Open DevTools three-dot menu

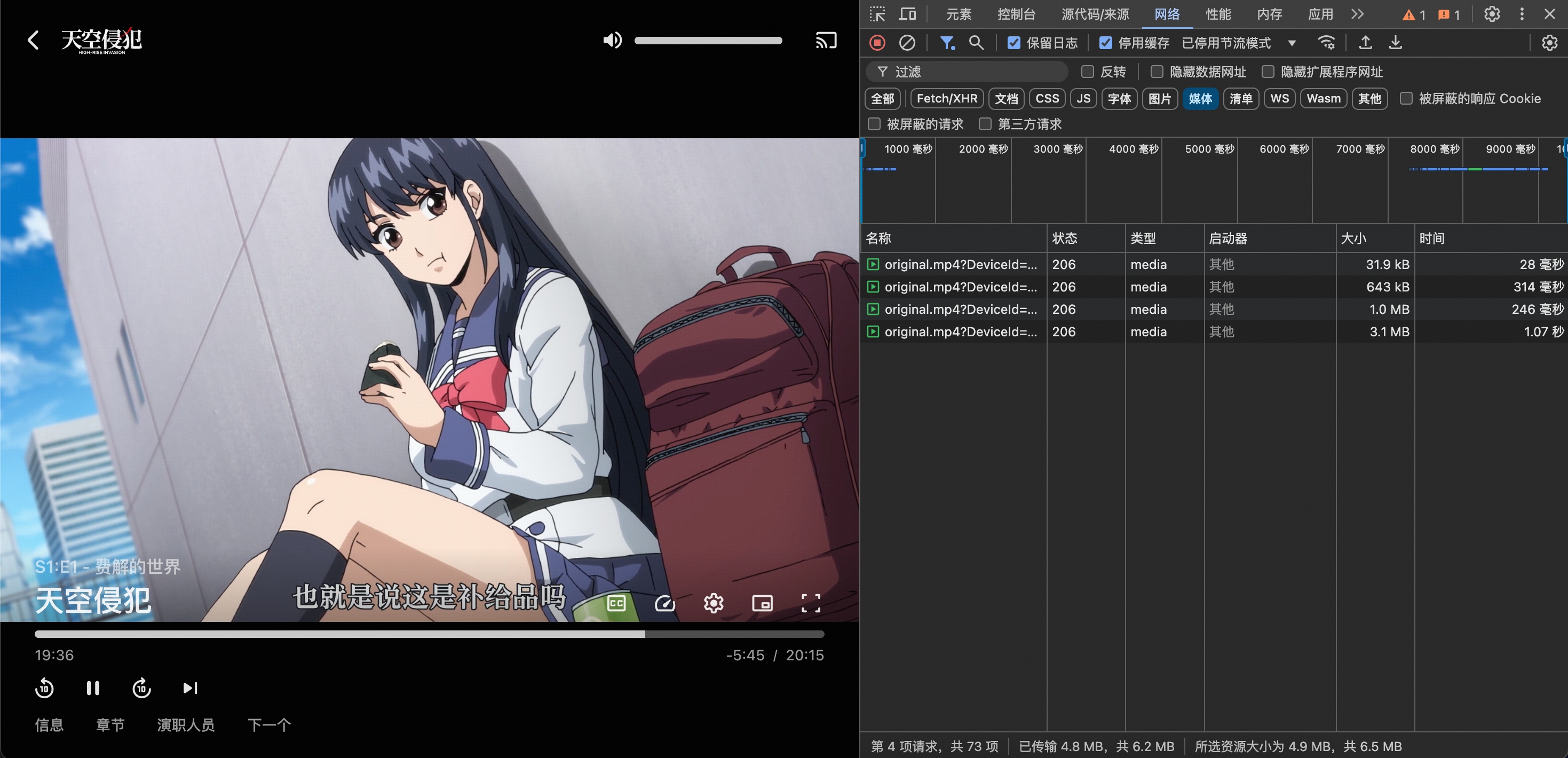tap(1522, 14)
